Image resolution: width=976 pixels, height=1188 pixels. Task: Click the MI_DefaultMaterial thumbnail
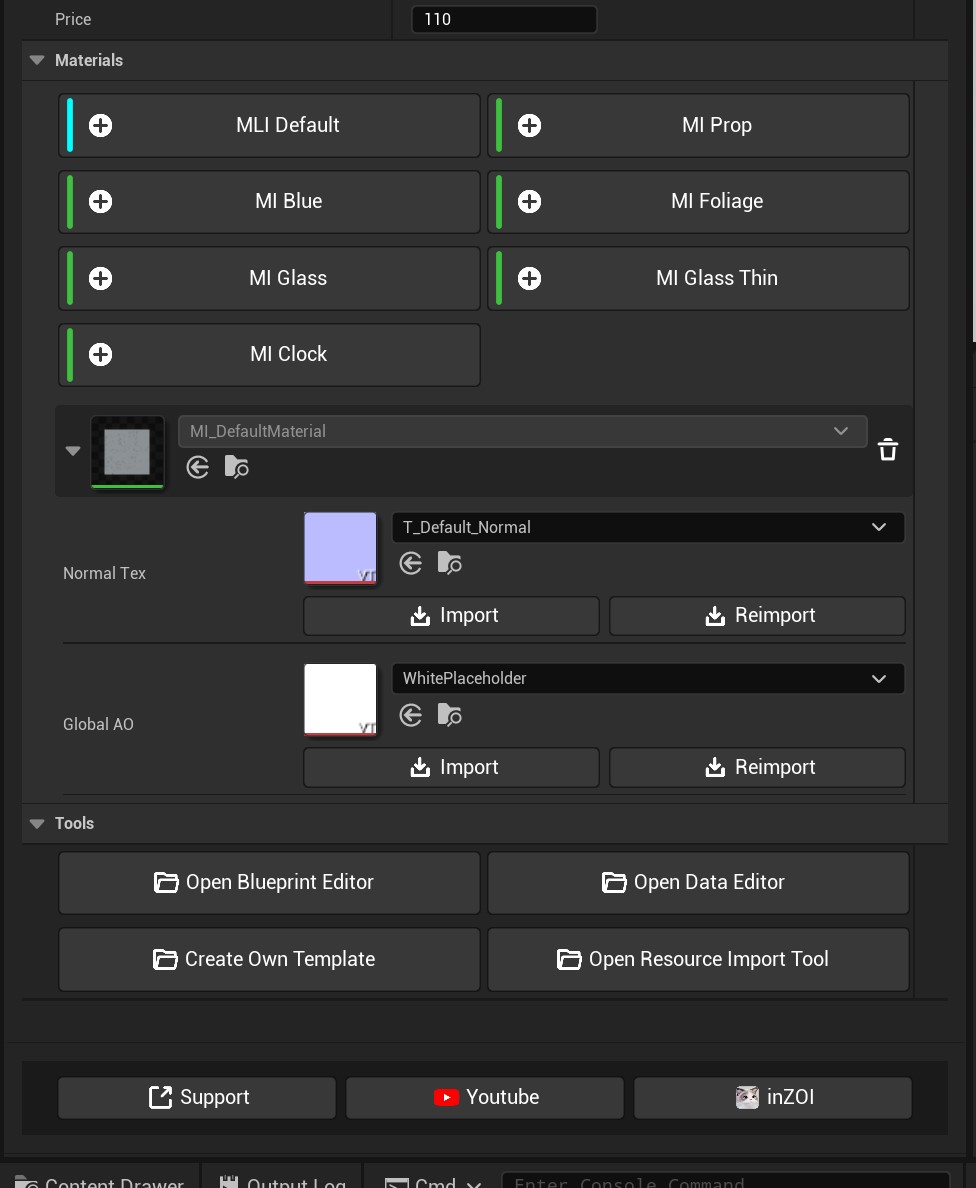(x=127, y=452)
